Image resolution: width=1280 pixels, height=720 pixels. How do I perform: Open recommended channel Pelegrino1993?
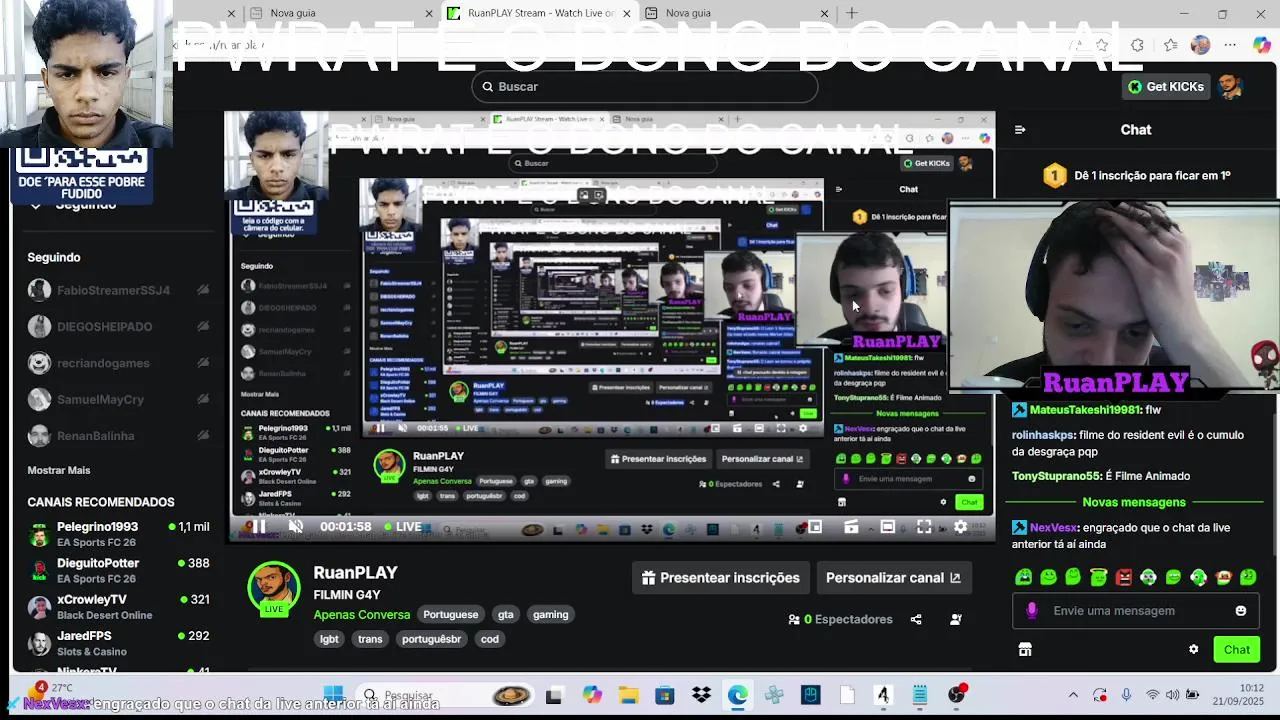click(x=118, y=534)
